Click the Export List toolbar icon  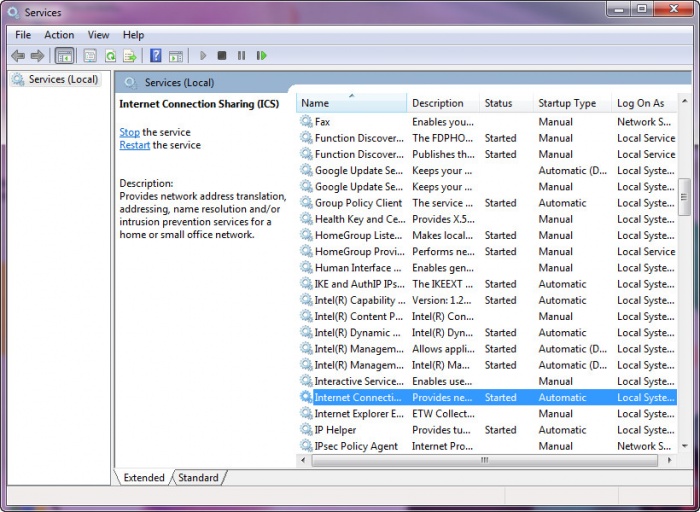coord(129,56)
